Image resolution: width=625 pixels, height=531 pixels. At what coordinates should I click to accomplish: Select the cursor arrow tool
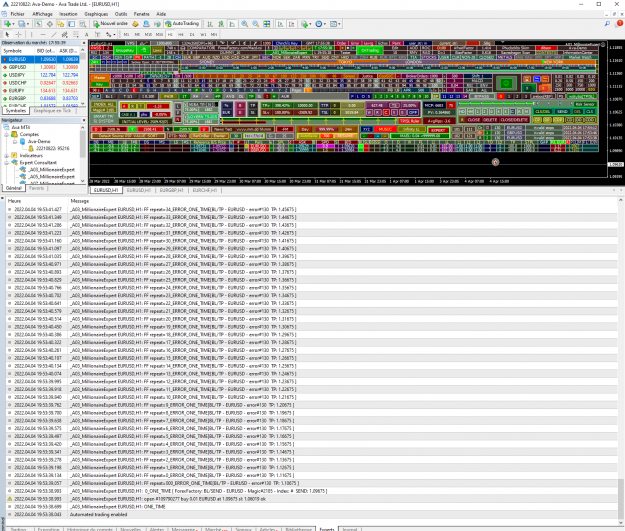(7, 35)
